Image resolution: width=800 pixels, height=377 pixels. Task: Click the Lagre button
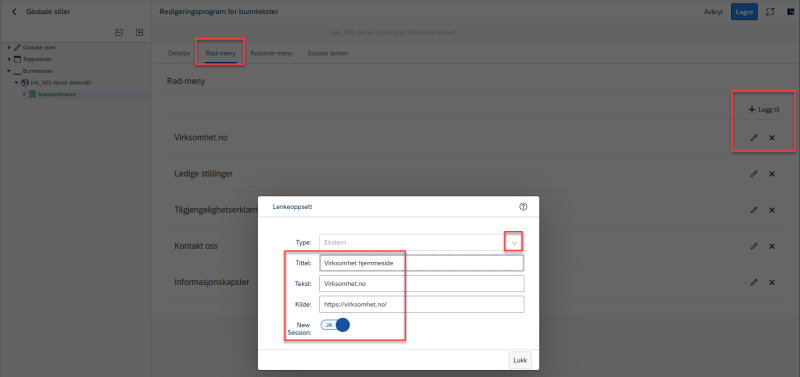pos(744,12)
